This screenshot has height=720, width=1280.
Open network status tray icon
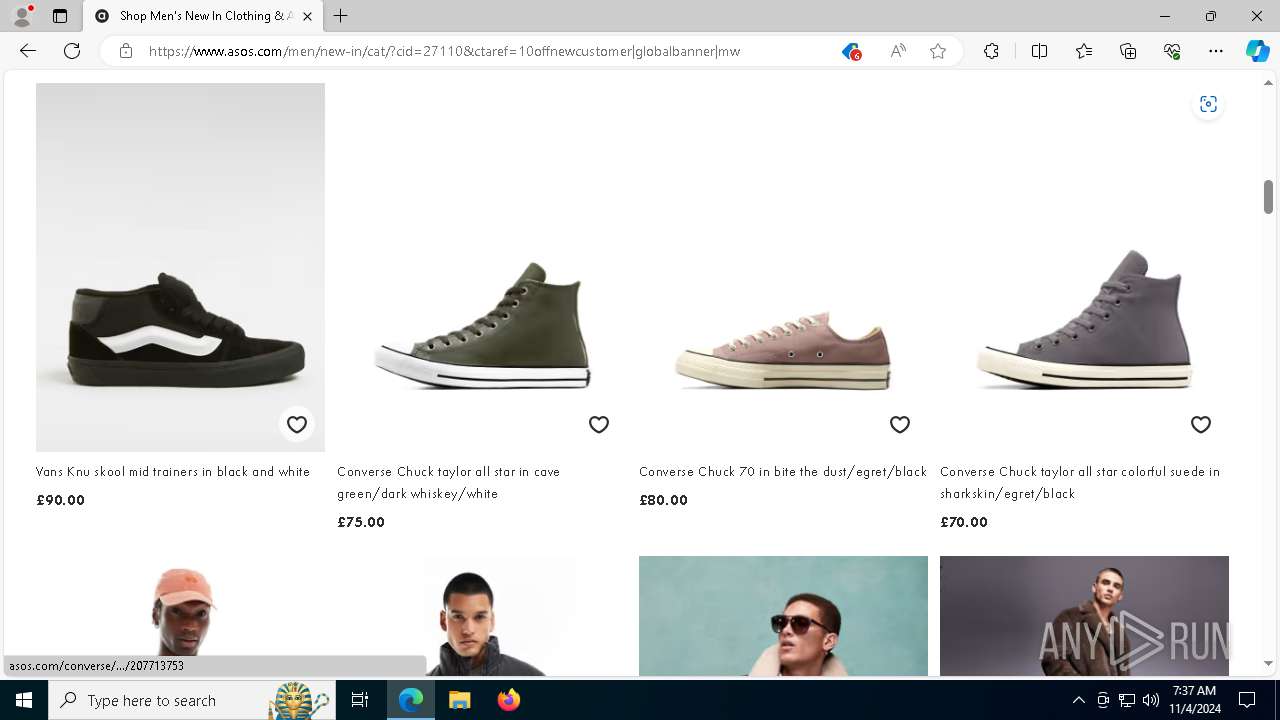[x=1127, y=700]
